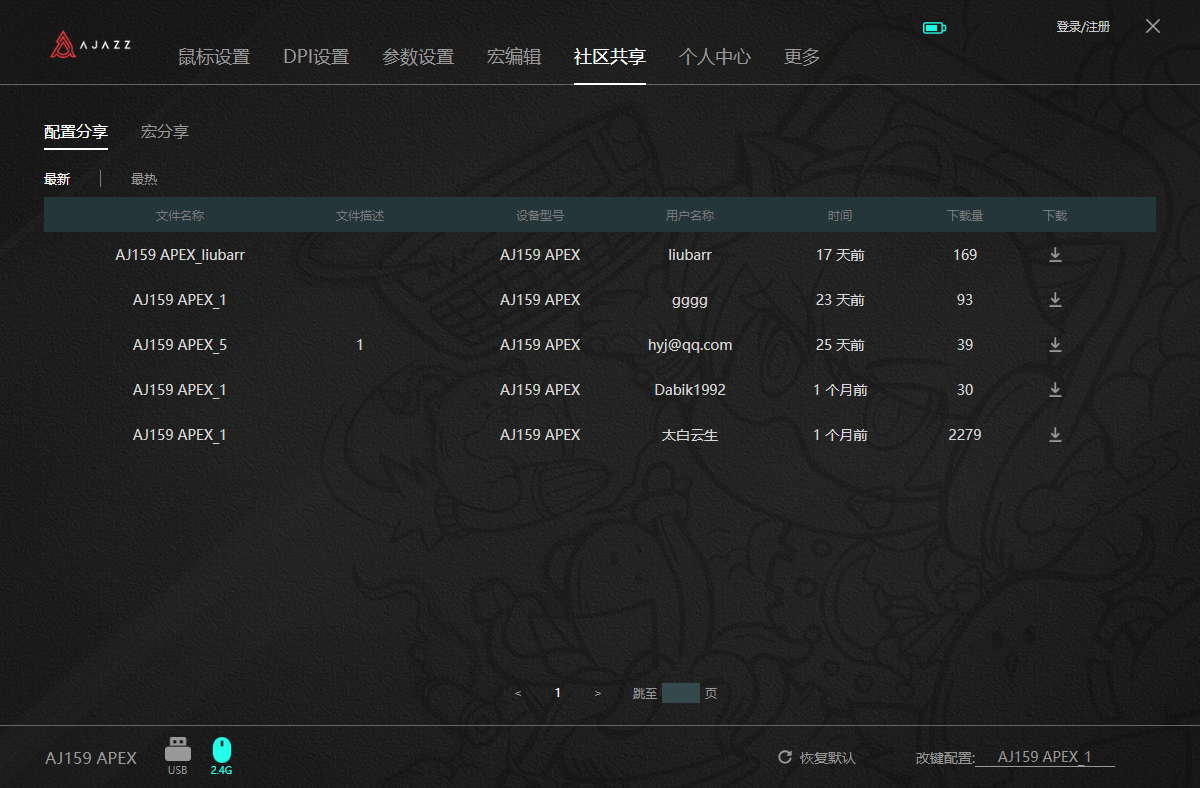Click the restore default refresh icon
Viewport: 1200px width, 788px height.
[785, 757]
